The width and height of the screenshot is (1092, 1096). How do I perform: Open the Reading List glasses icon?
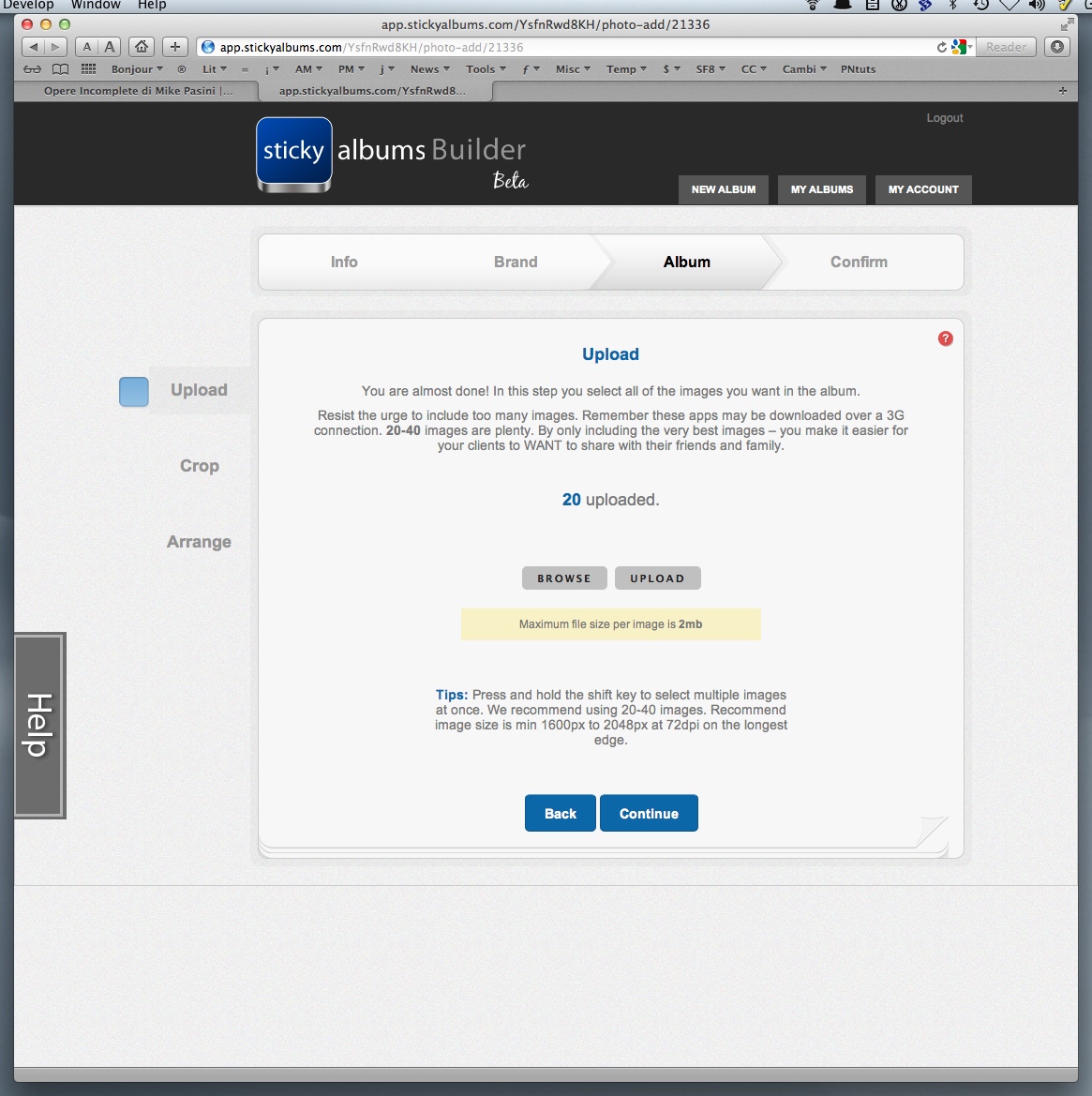coord(33,69)
